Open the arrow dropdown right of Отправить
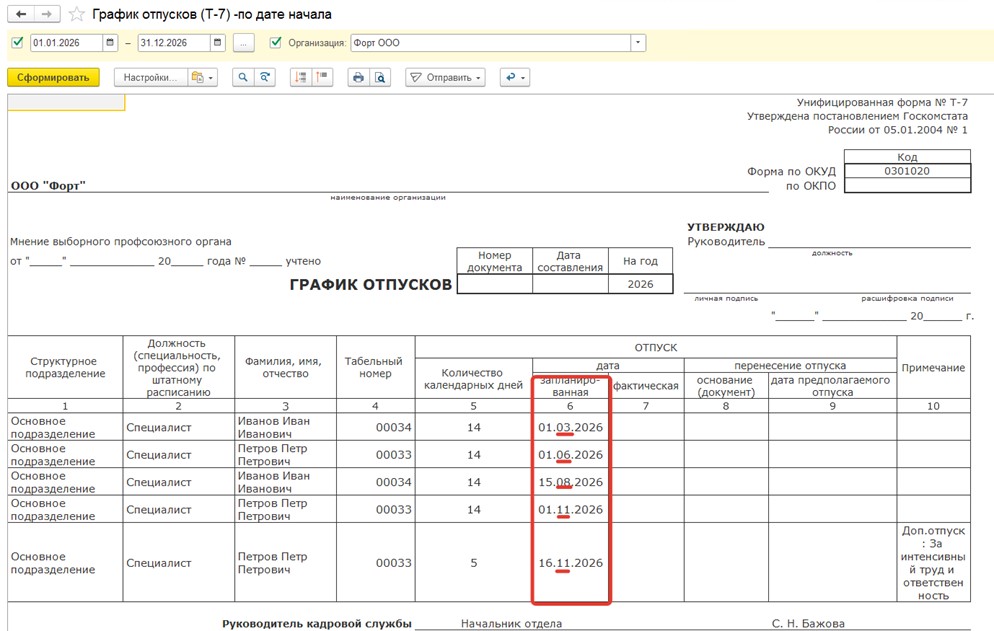994x631 pixels. point(514,77)
